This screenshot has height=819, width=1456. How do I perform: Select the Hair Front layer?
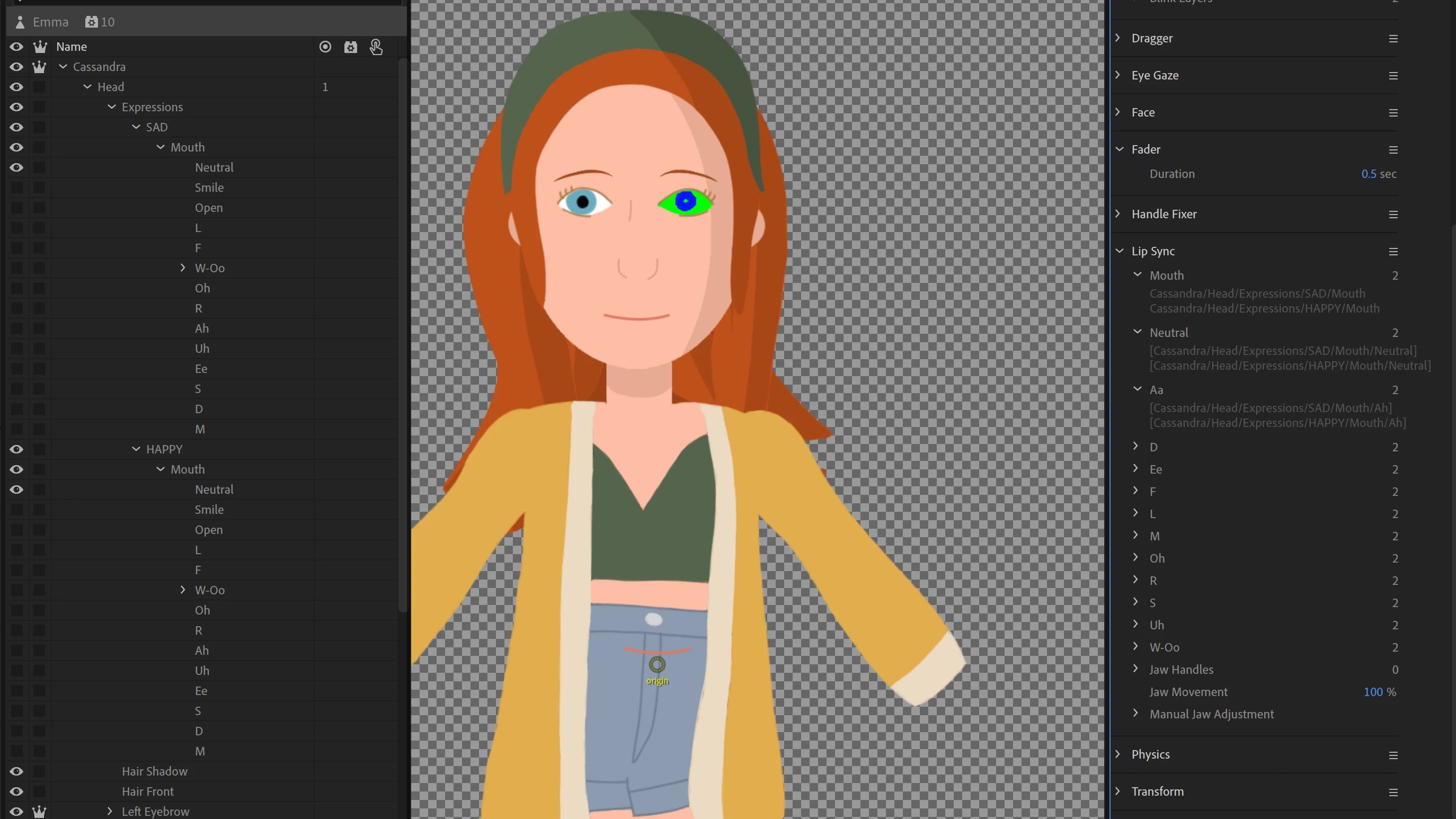[147, 791]
